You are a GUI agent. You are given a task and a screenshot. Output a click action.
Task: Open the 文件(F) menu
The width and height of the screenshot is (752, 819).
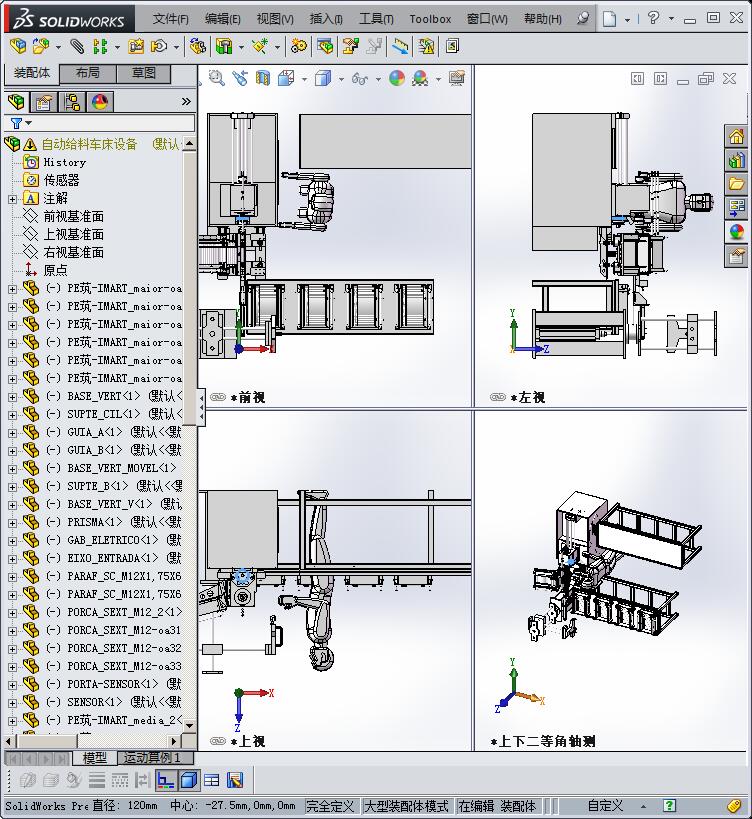pos(171,19)
